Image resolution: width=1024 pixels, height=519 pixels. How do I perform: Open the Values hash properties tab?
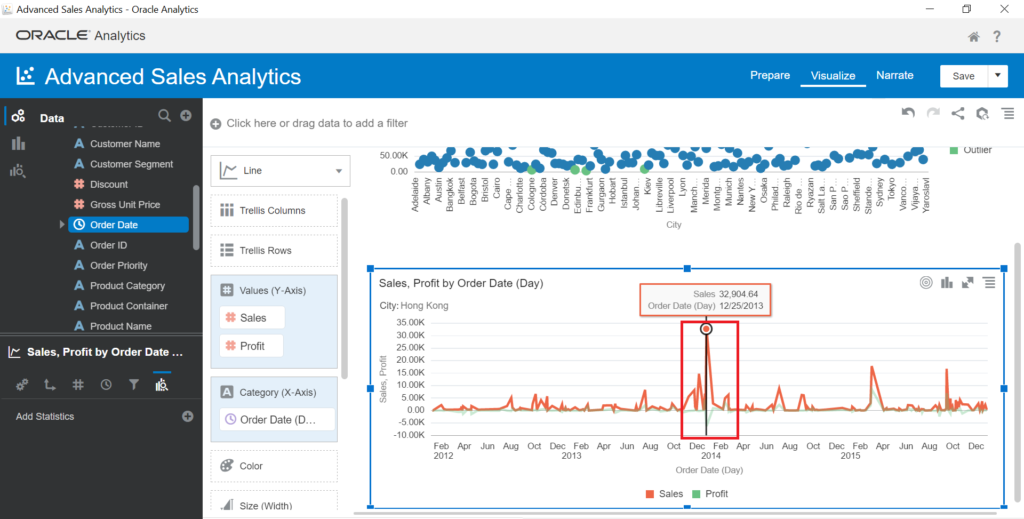pos(78,385)
